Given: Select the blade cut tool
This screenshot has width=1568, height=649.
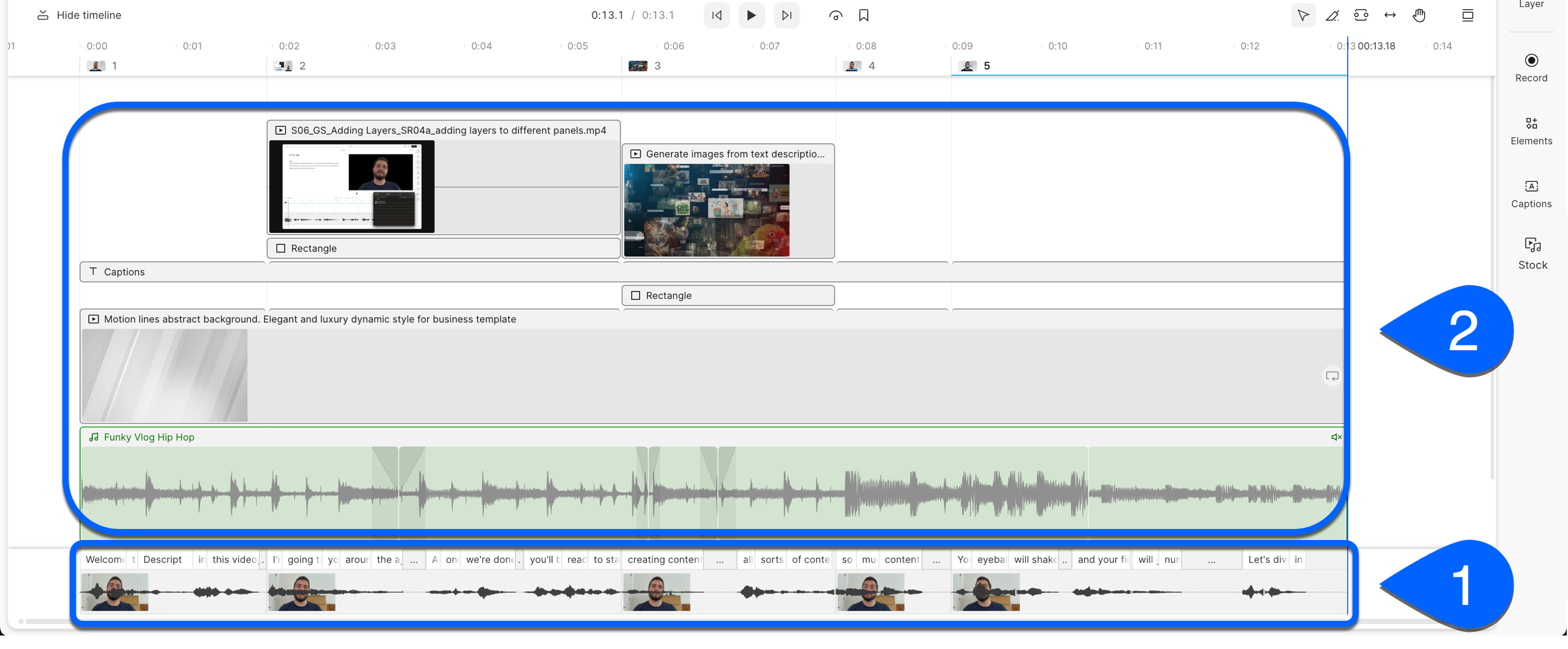Looking at the screenshot, I should pyautogui.click(x=1332, y=15).
